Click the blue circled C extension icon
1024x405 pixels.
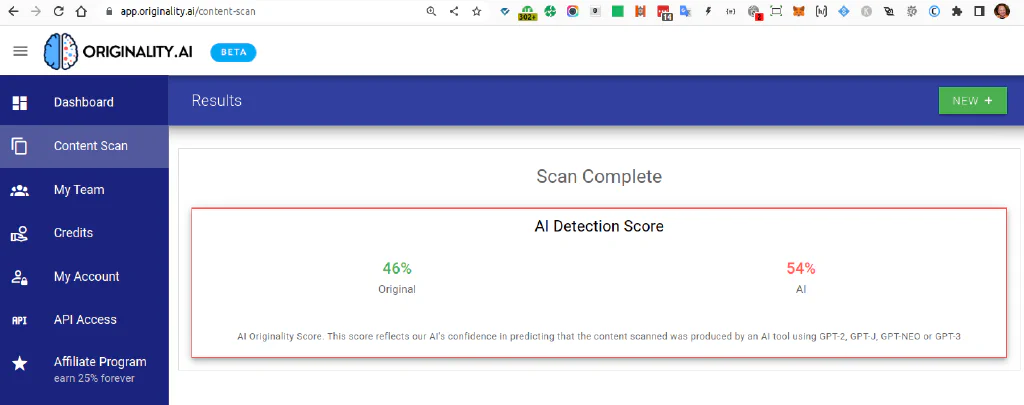pos(934,11)
